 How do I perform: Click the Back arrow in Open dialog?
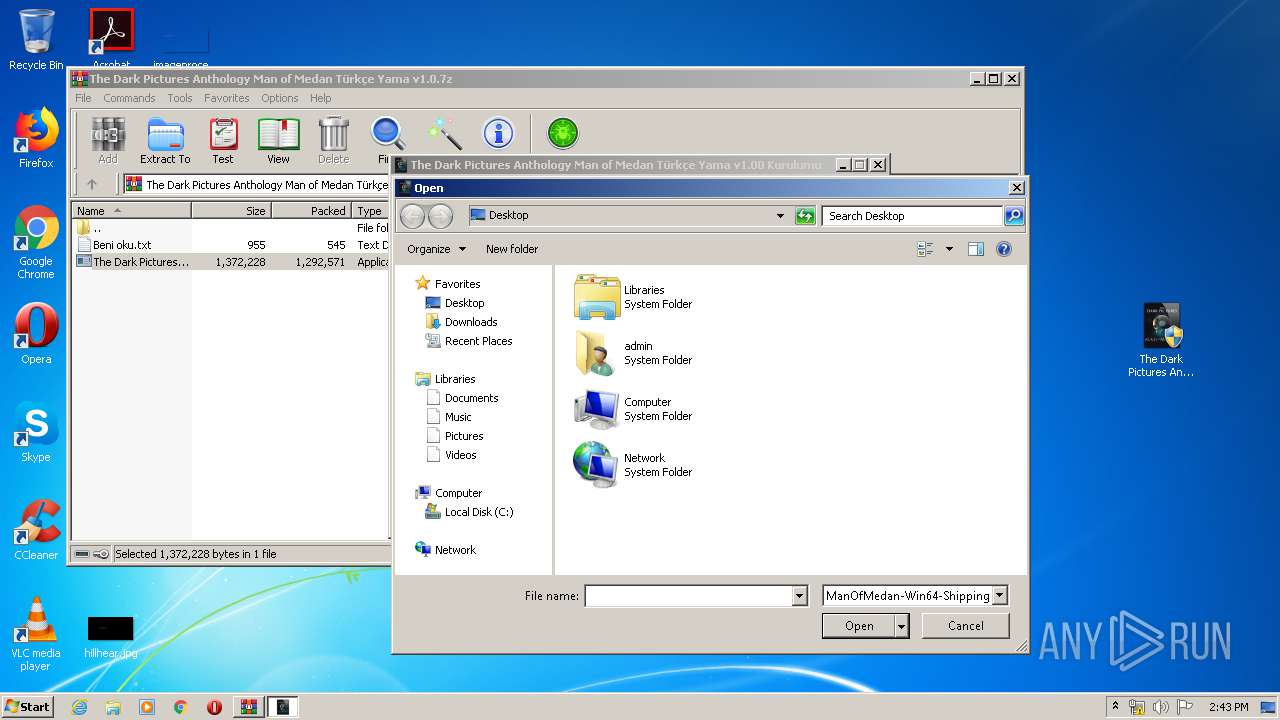click(x=413, y=216)
